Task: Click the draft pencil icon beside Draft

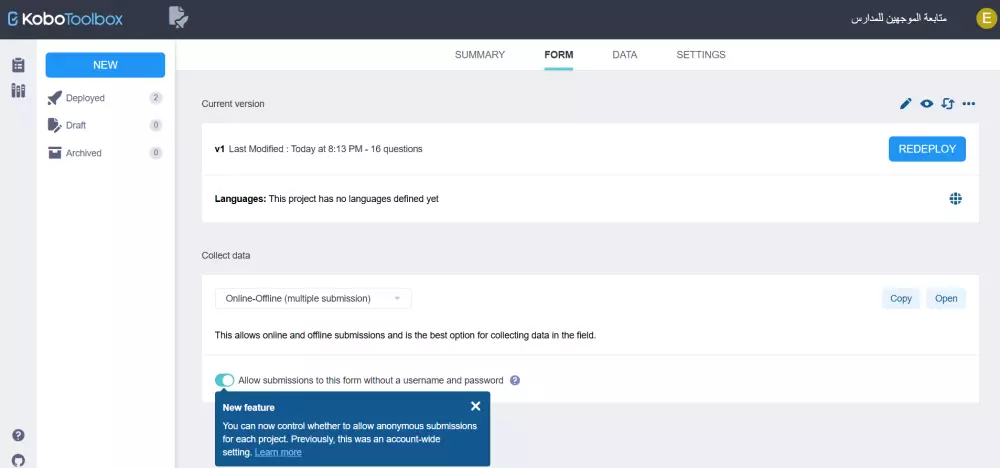Action: pos(55,126)
